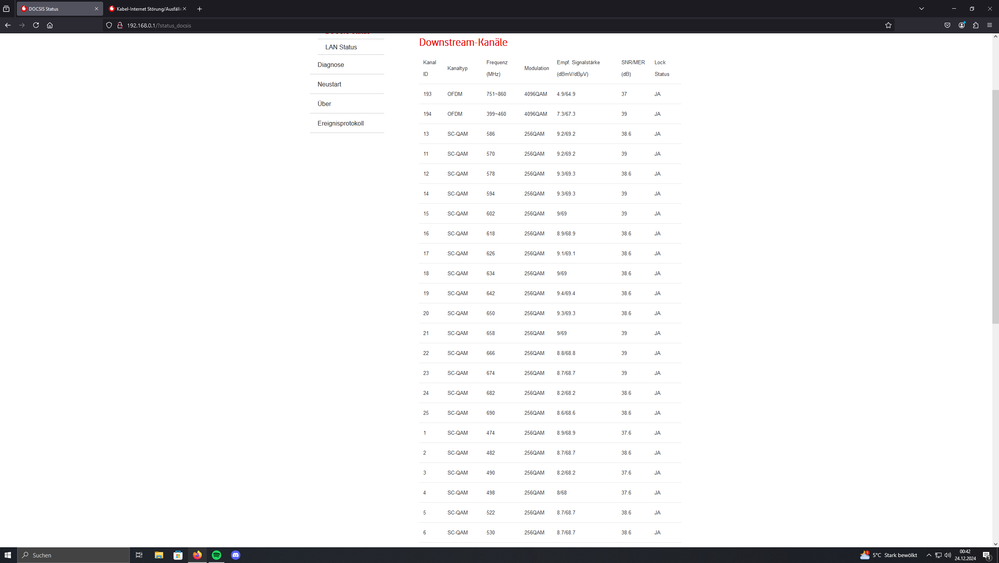
Task: Switch to the DOCSIS Status tab
Action: (60, 9)
